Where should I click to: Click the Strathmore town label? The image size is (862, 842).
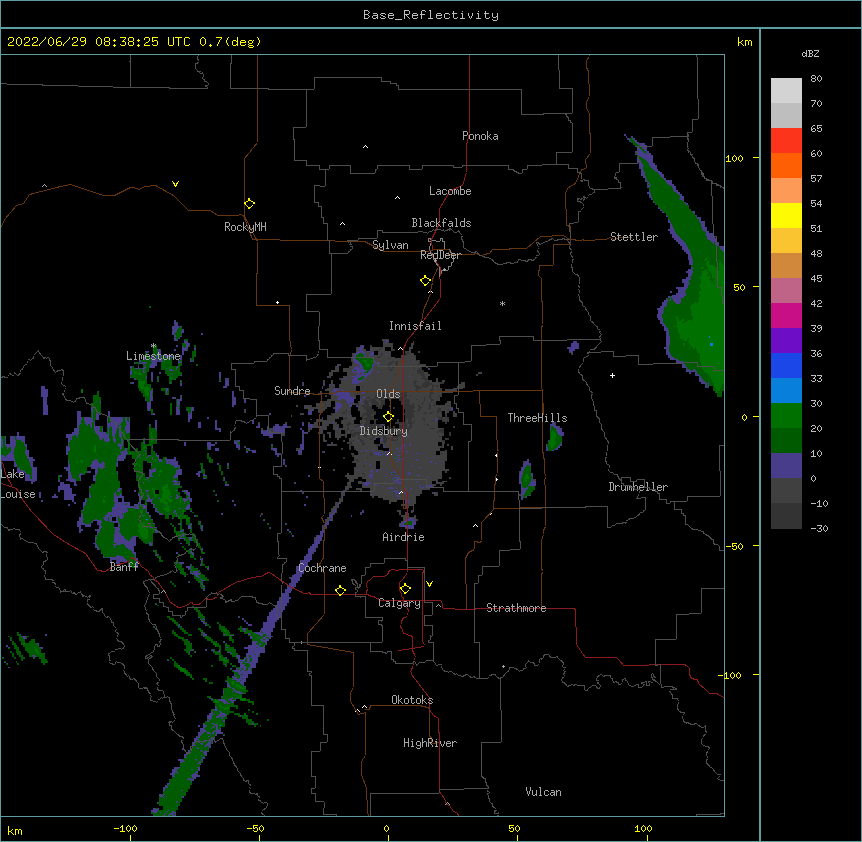click(x=516, y=608)
